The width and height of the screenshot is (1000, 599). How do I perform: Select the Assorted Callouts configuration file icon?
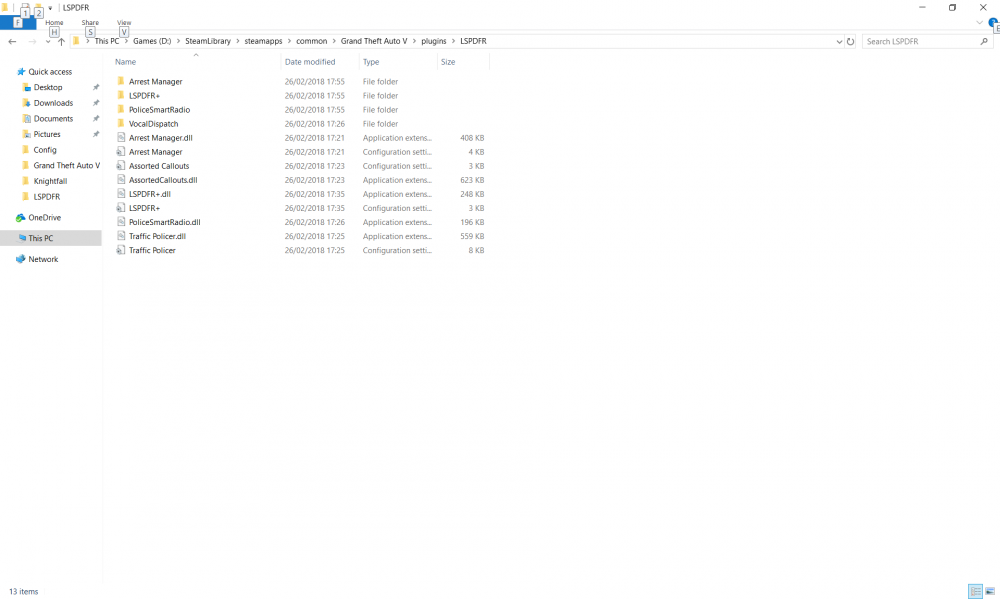click(x=121, y=165)
